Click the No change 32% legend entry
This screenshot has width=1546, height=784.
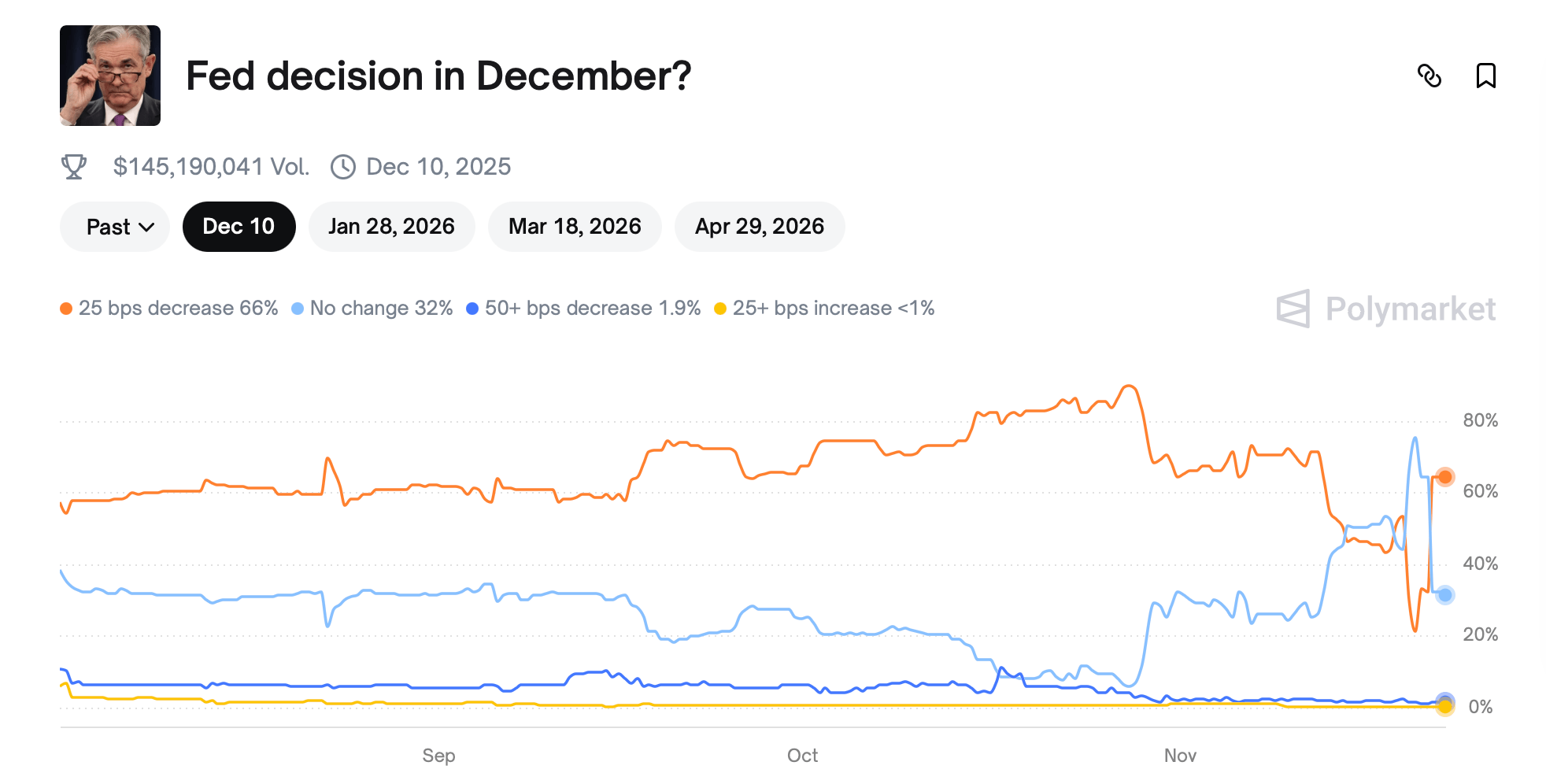[372, 308]
